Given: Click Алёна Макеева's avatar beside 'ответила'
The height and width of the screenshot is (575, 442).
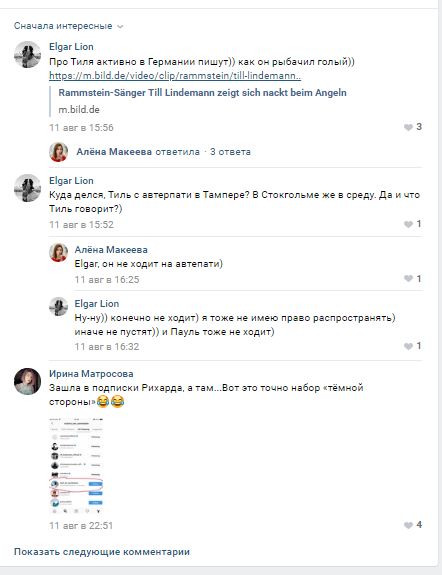Looking at the screenshot, I should tap(59, 152).
